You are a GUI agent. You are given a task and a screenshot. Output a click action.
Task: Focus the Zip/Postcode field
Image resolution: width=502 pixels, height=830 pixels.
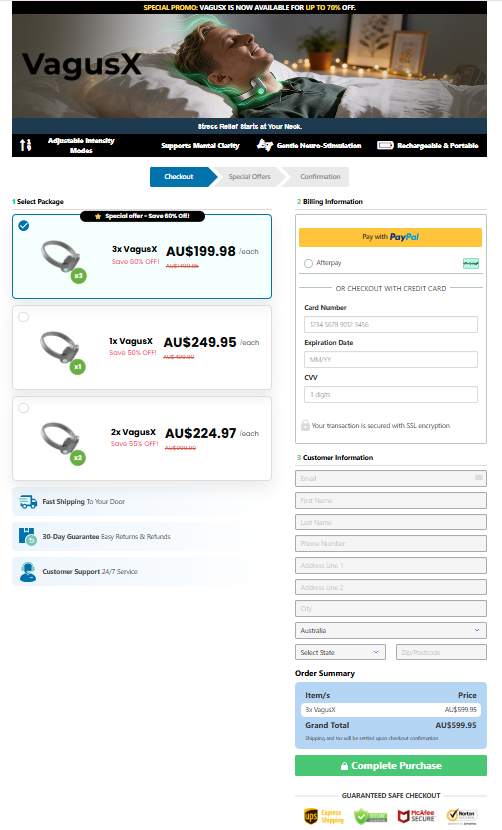(441, 652)
